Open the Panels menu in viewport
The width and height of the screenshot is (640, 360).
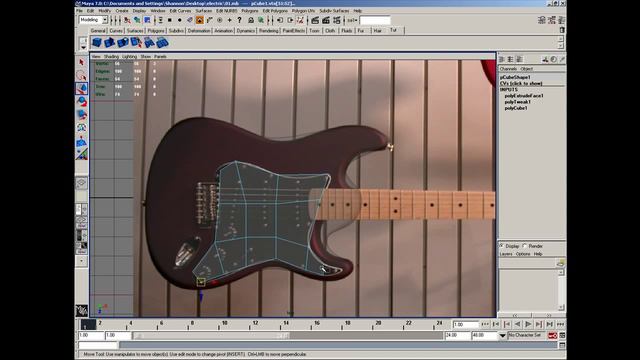pyautogui.click(x=160, y=56)
